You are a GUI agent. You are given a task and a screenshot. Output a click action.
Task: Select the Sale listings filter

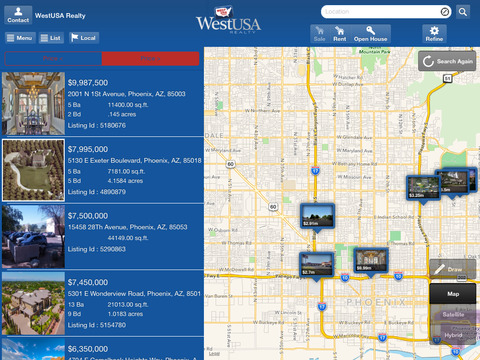(x=319, y=34)
